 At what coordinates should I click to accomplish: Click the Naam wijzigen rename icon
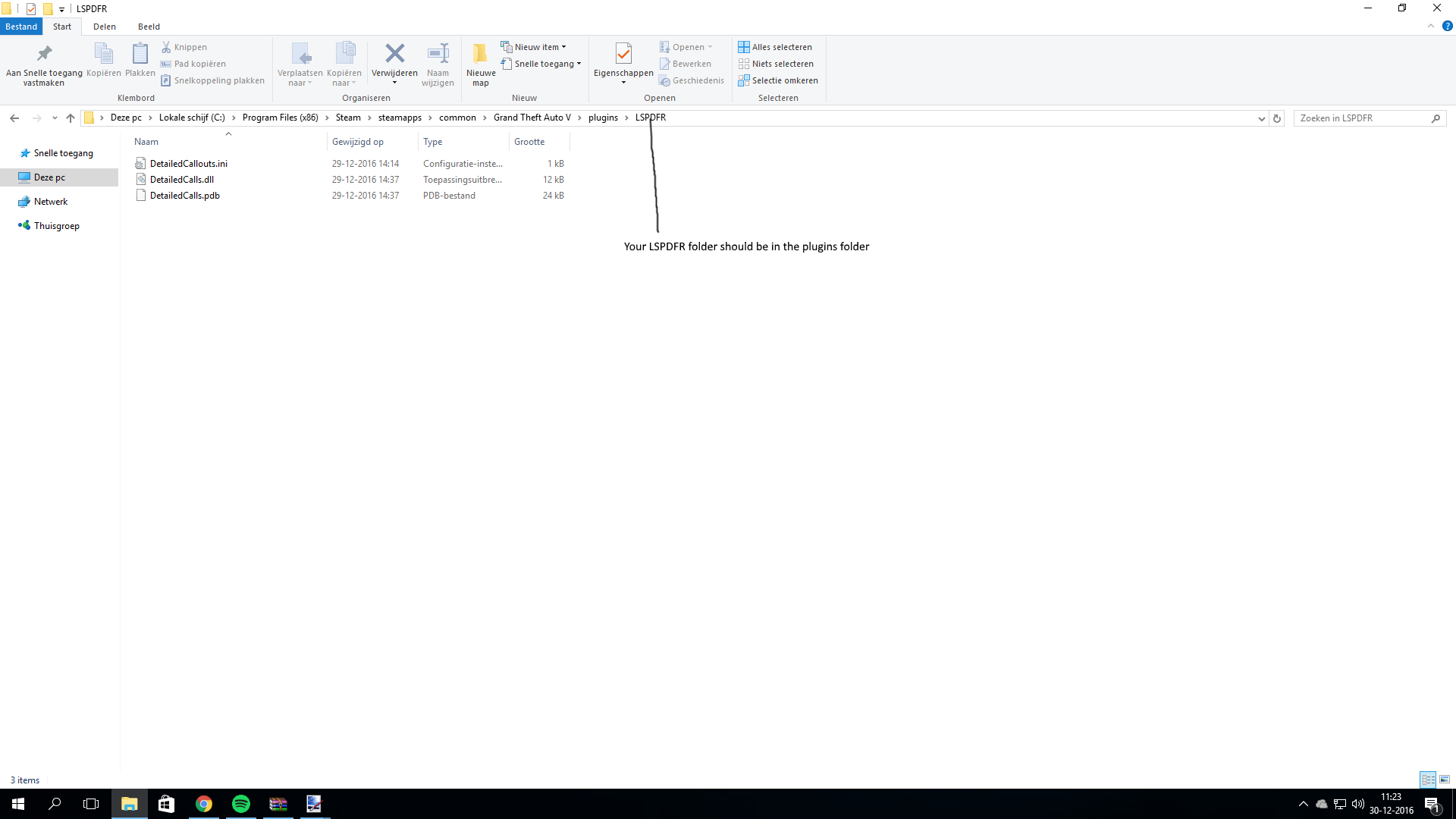tap(438, 53)
